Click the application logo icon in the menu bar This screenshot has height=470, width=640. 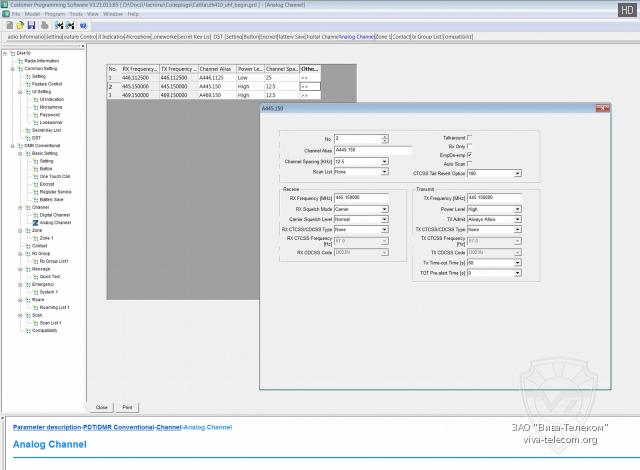tap(6, 14)
